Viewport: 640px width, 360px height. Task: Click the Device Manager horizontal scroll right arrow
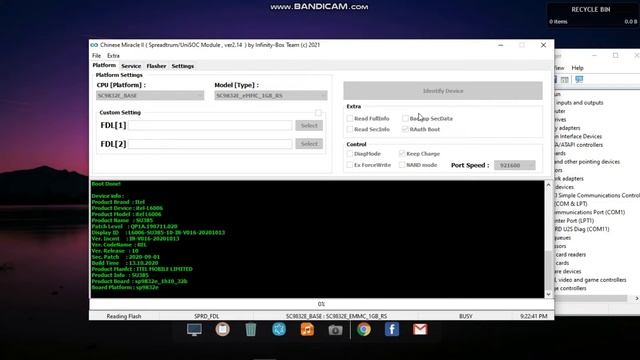636,299
